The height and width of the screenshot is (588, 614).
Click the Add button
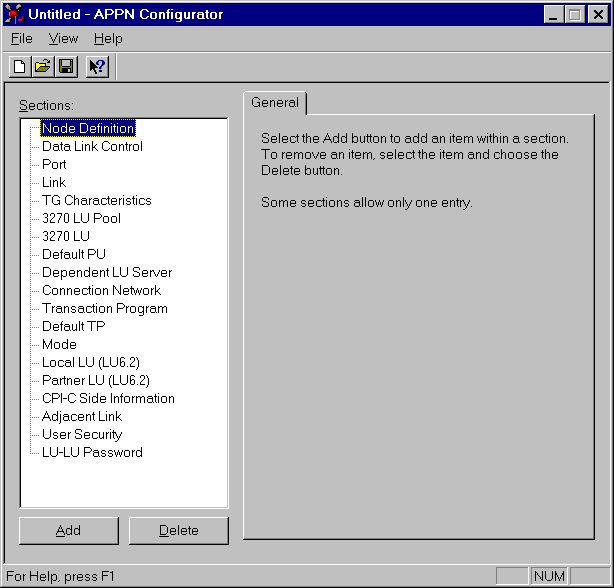[x=69, y=530]
